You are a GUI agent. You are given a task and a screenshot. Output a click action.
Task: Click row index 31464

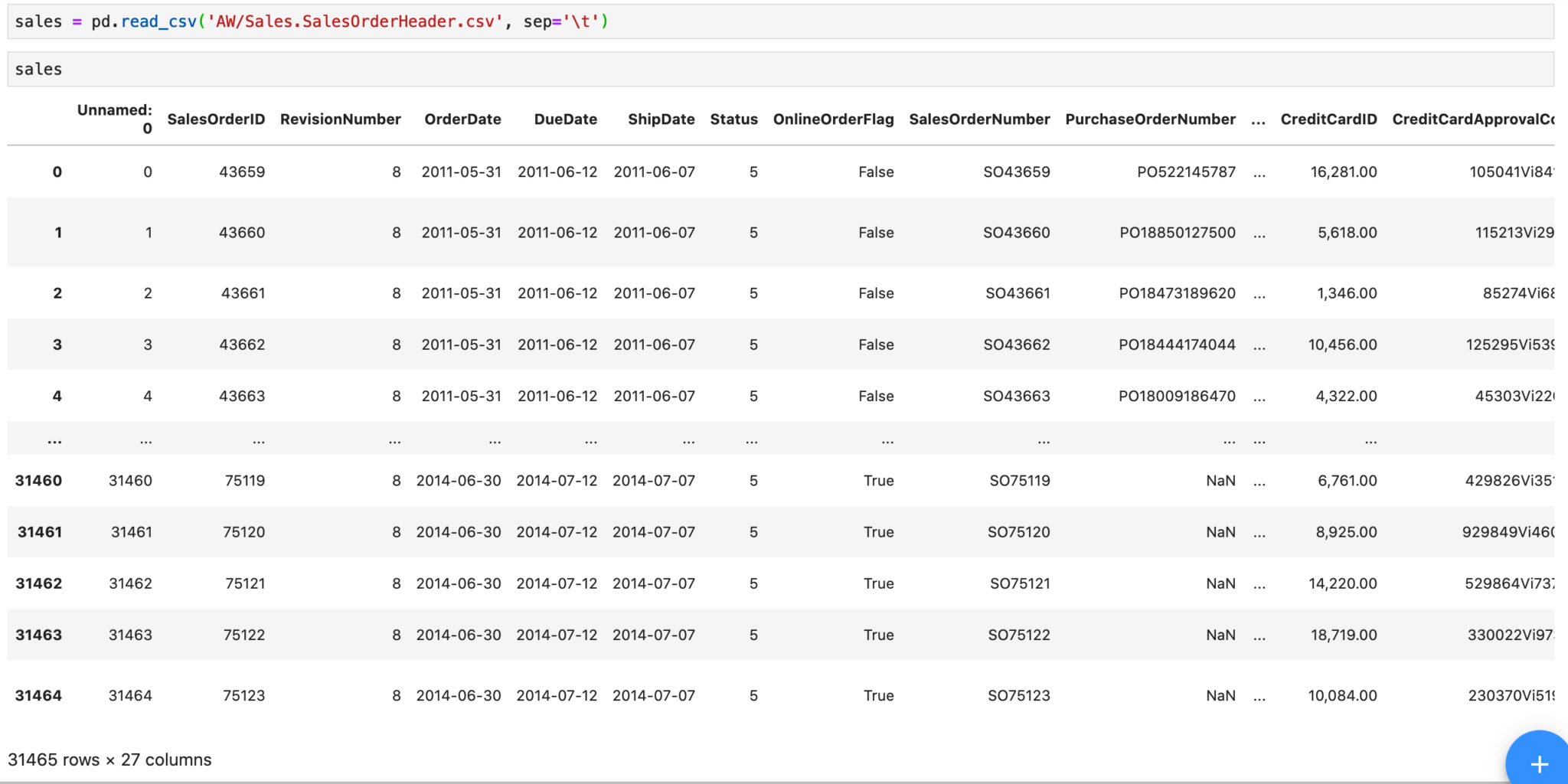38,696
